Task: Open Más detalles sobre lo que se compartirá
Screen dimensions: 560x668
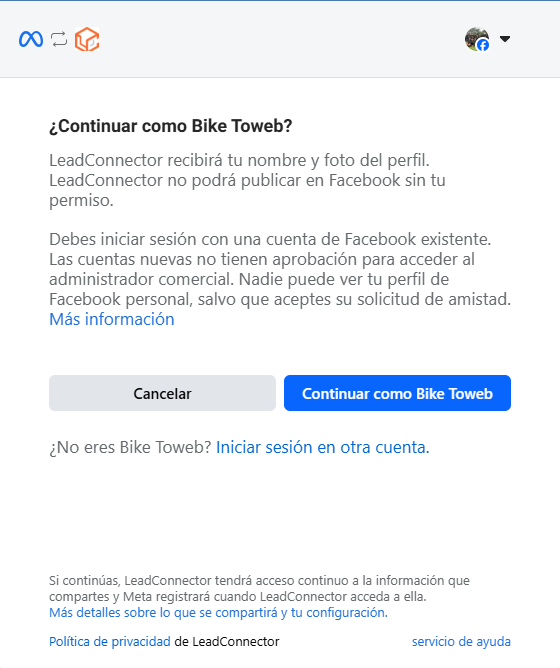Action: coord(218,613)
